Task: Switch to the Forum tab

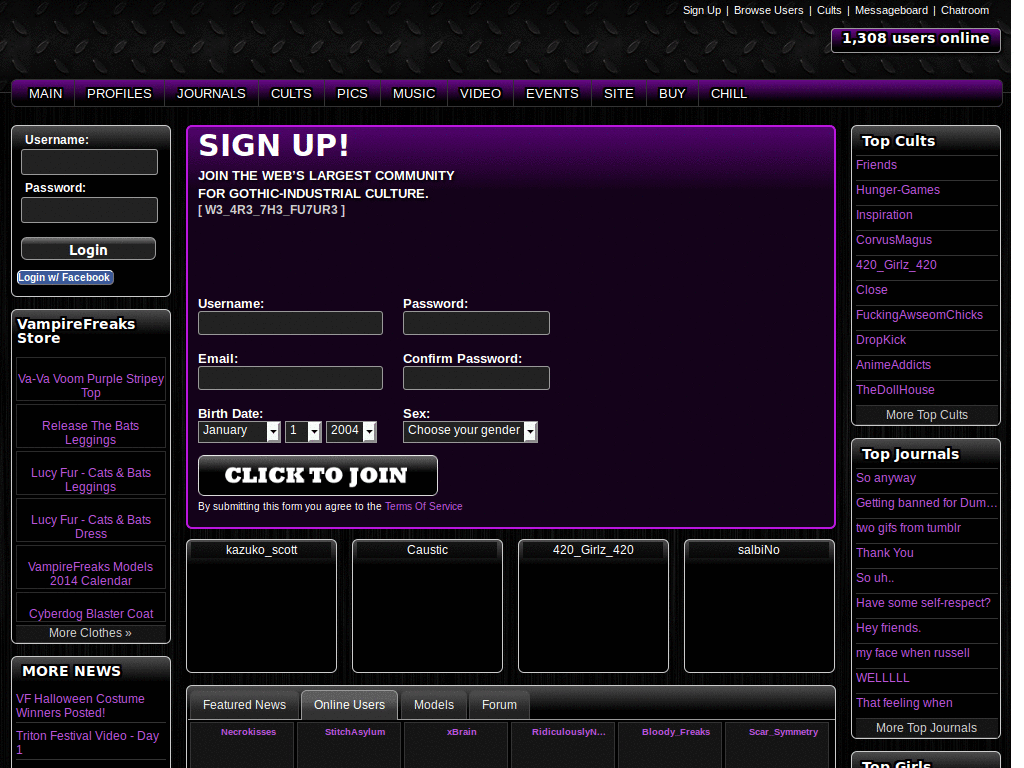Action: point(500,705)
